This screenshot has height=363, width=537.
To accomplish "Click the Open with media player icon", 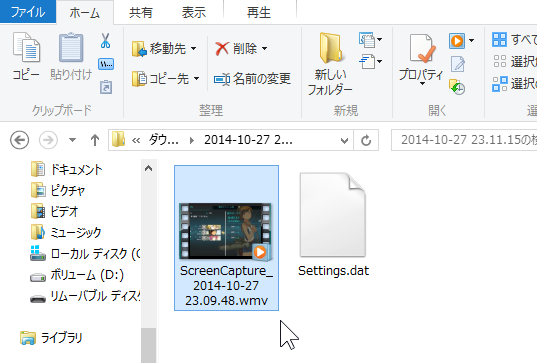I will coord(457,41).
